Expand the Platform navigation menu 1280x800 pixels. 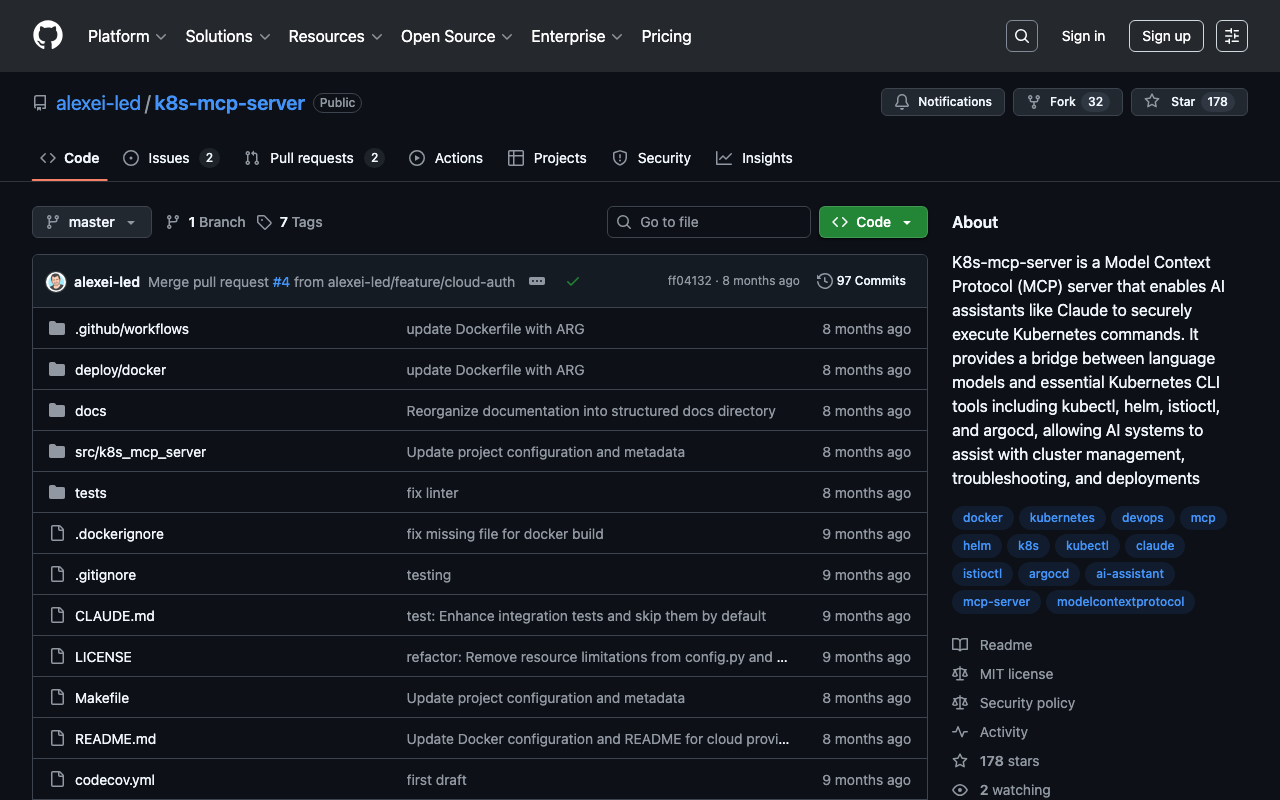(x=127, y=36)
